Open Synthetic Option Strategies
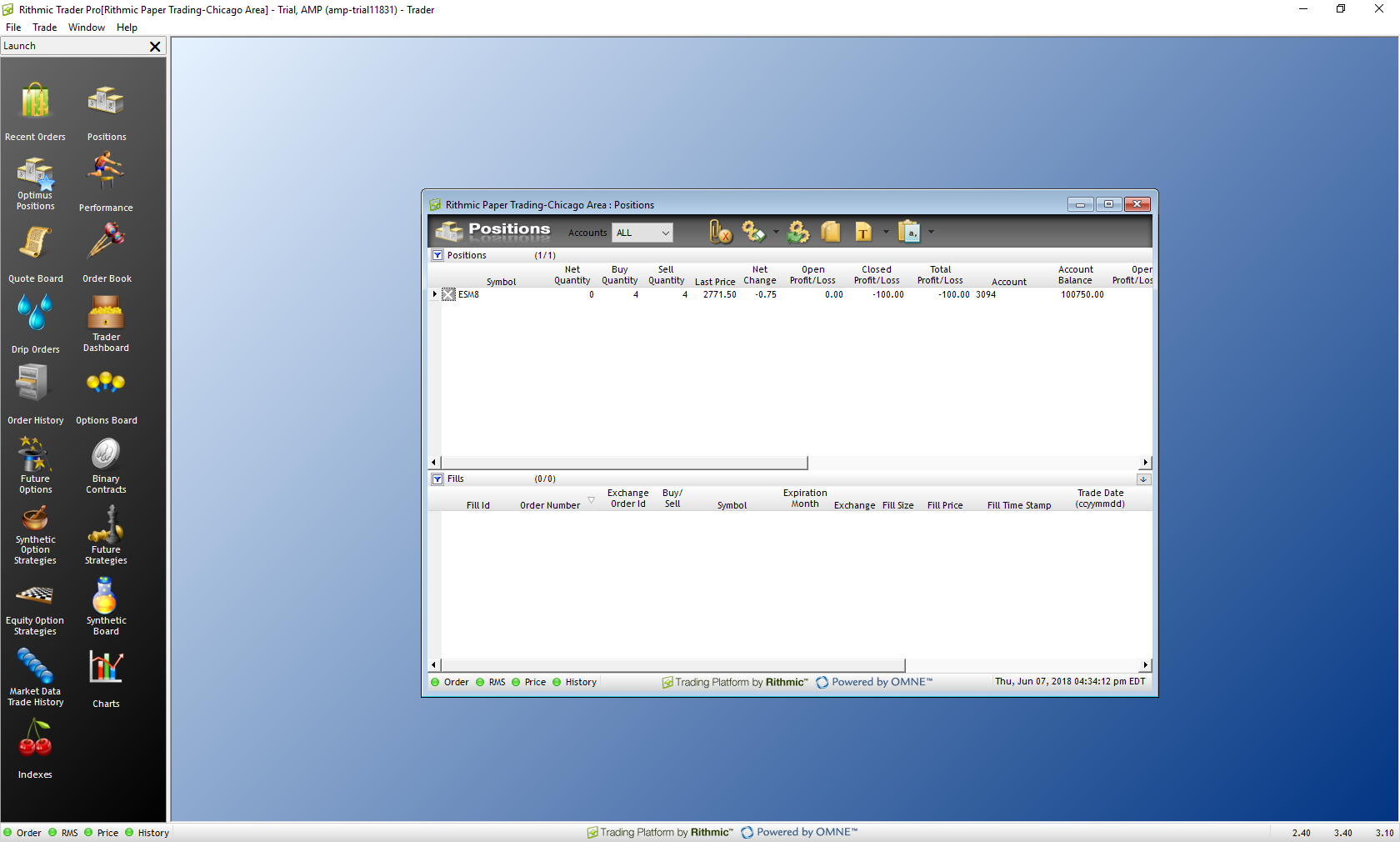 pos(35,536)
